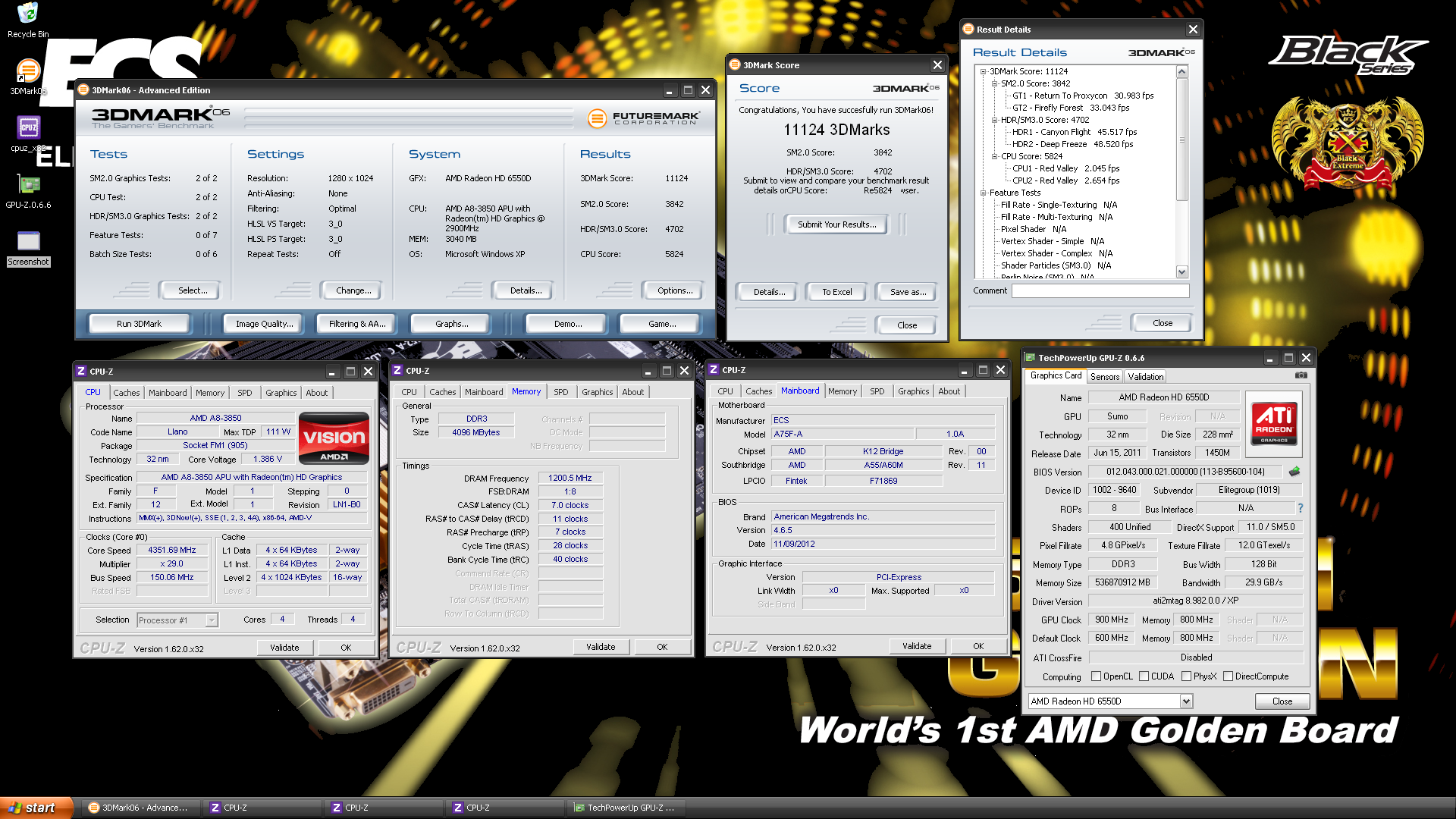Open the cpuz desktop shortcut icon
Viewport: 1456px width, 819px height.
pyautogui.click(x=28, y=127)
